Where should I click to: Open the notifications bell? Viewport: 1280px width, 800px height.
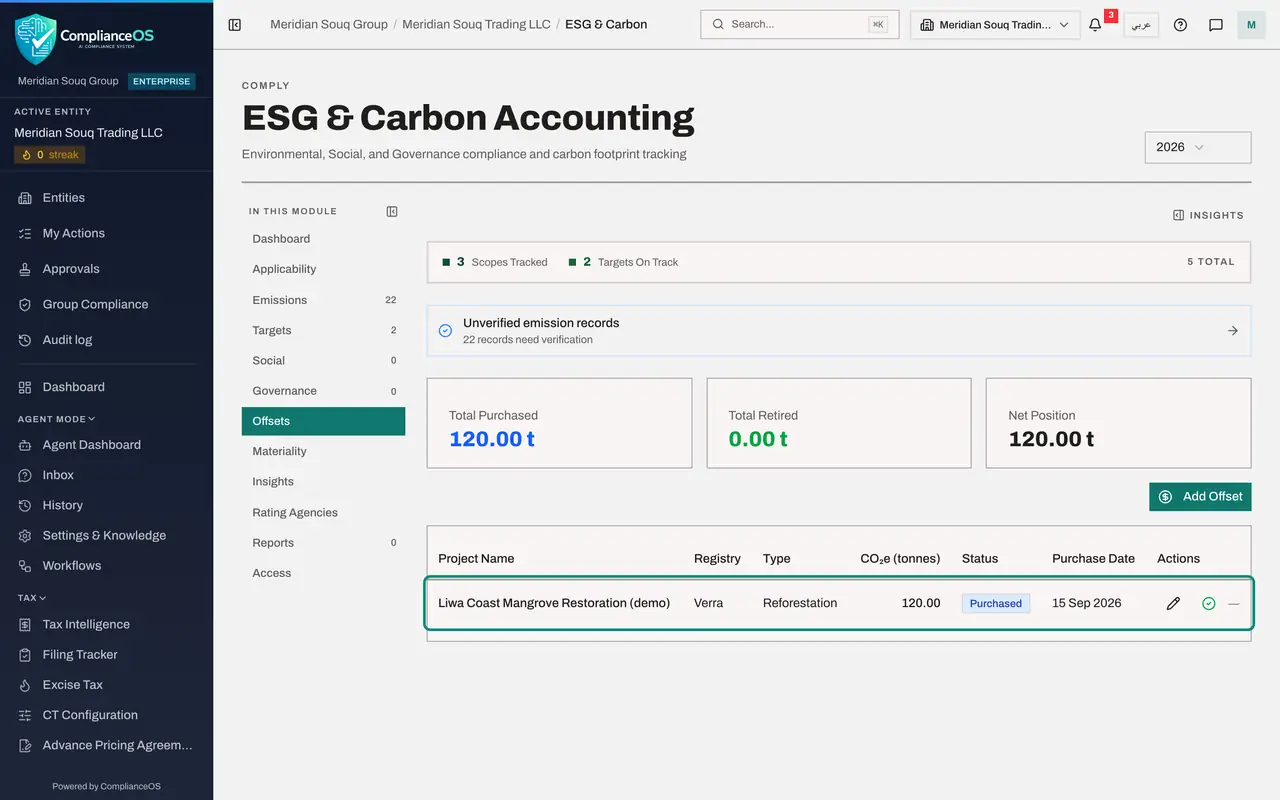[1095, 25]
